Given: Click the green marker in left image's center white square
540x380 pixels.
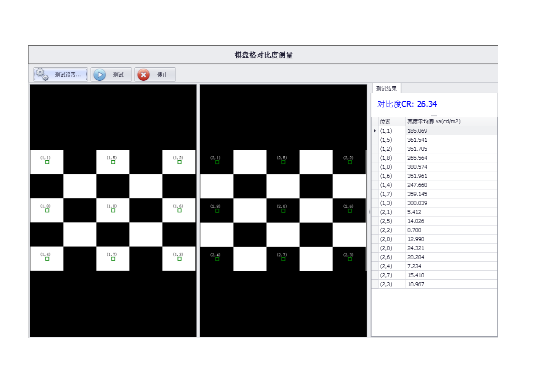Looking at the screenshot, I should point(113,210).
